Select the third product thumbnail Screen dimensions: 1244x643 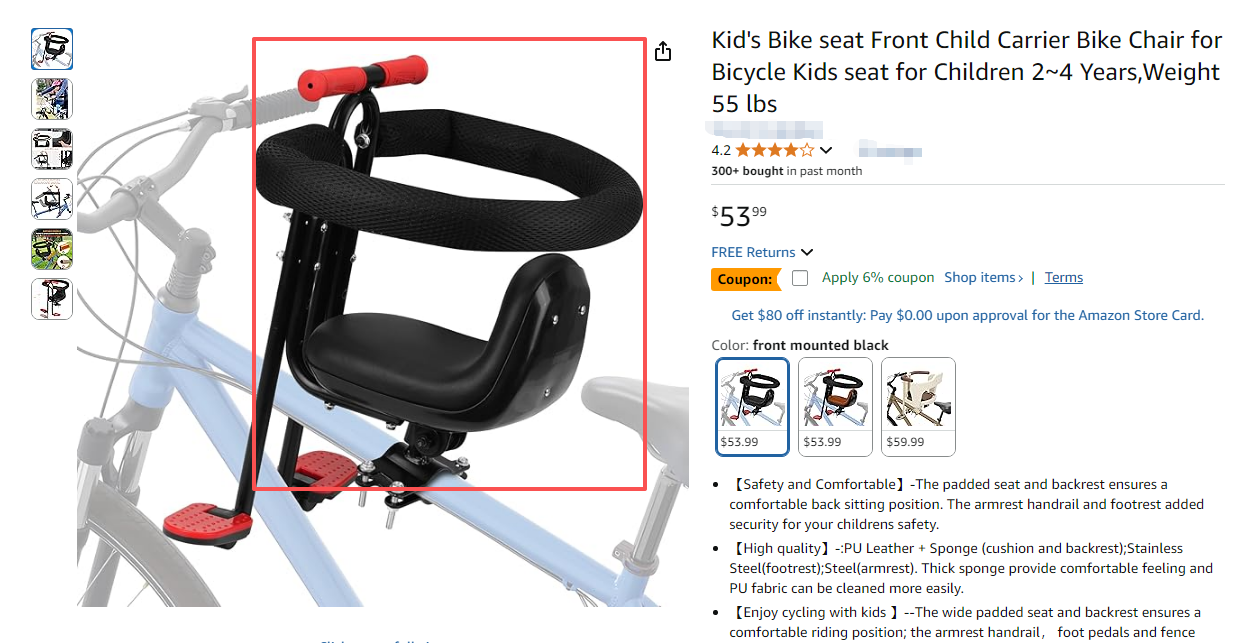tap(52, 149)
